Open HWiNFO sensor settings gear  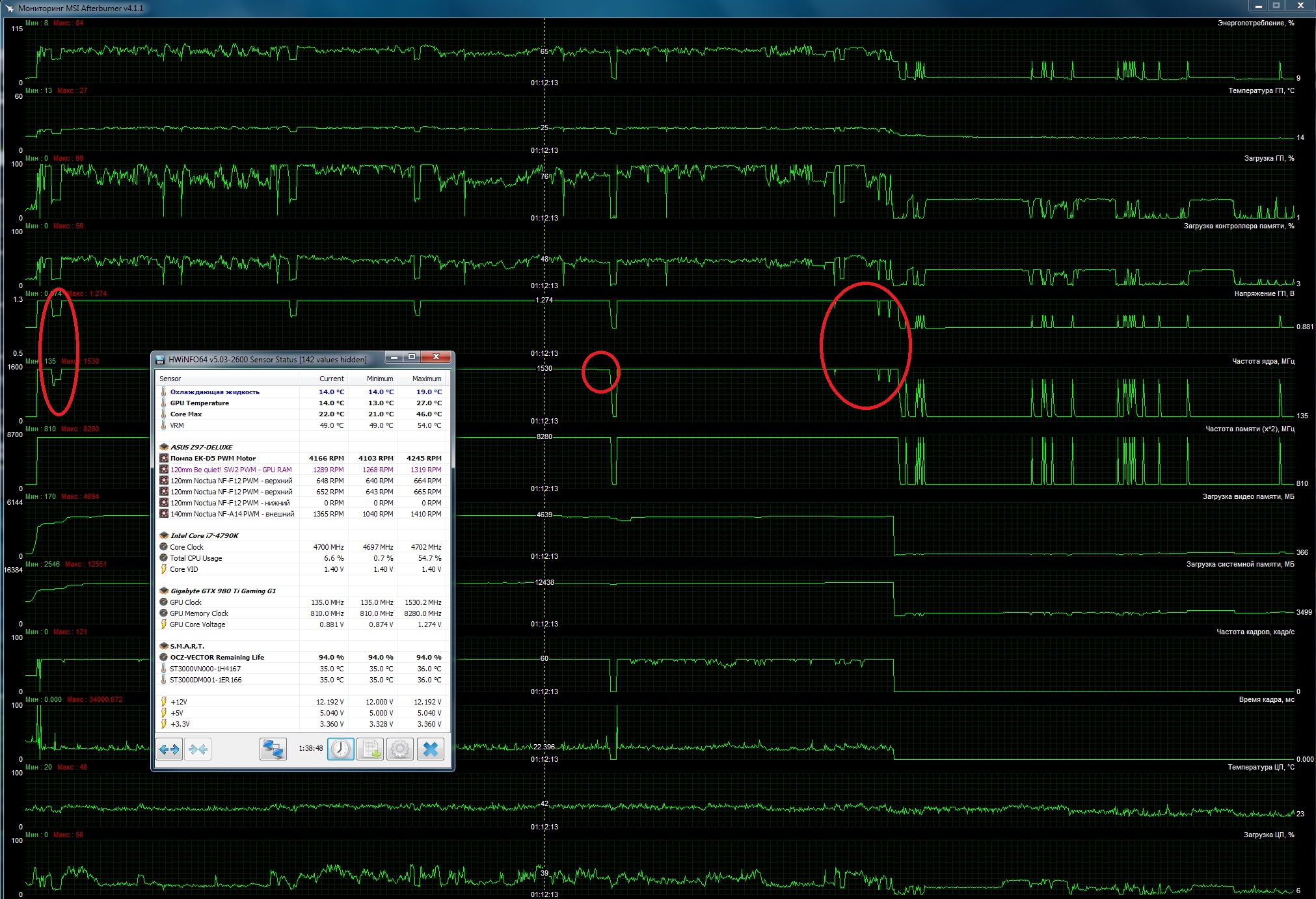pos(400,749)
